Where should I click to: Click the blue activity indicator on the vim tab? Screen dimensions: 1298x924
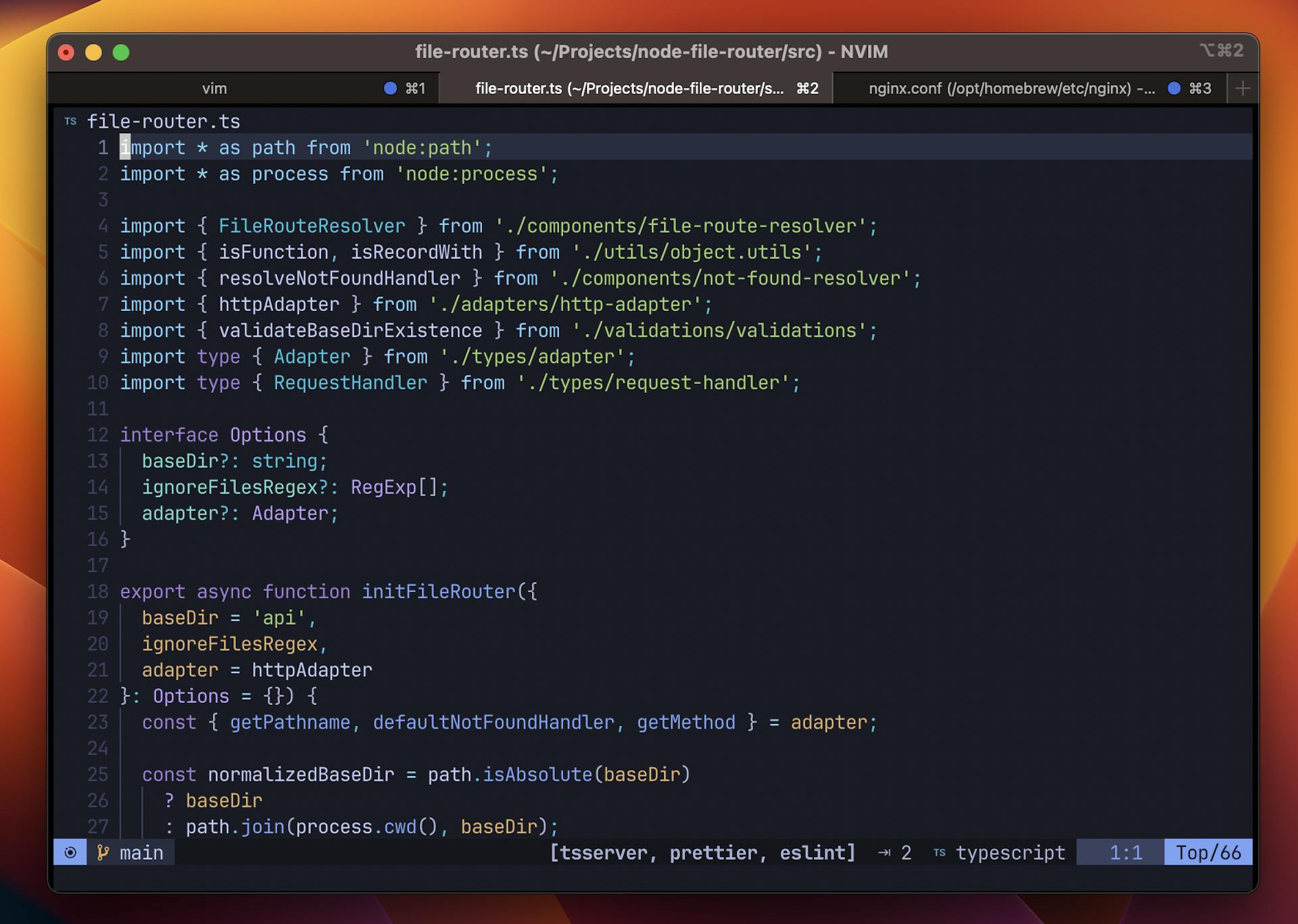(x=391, y=88)
